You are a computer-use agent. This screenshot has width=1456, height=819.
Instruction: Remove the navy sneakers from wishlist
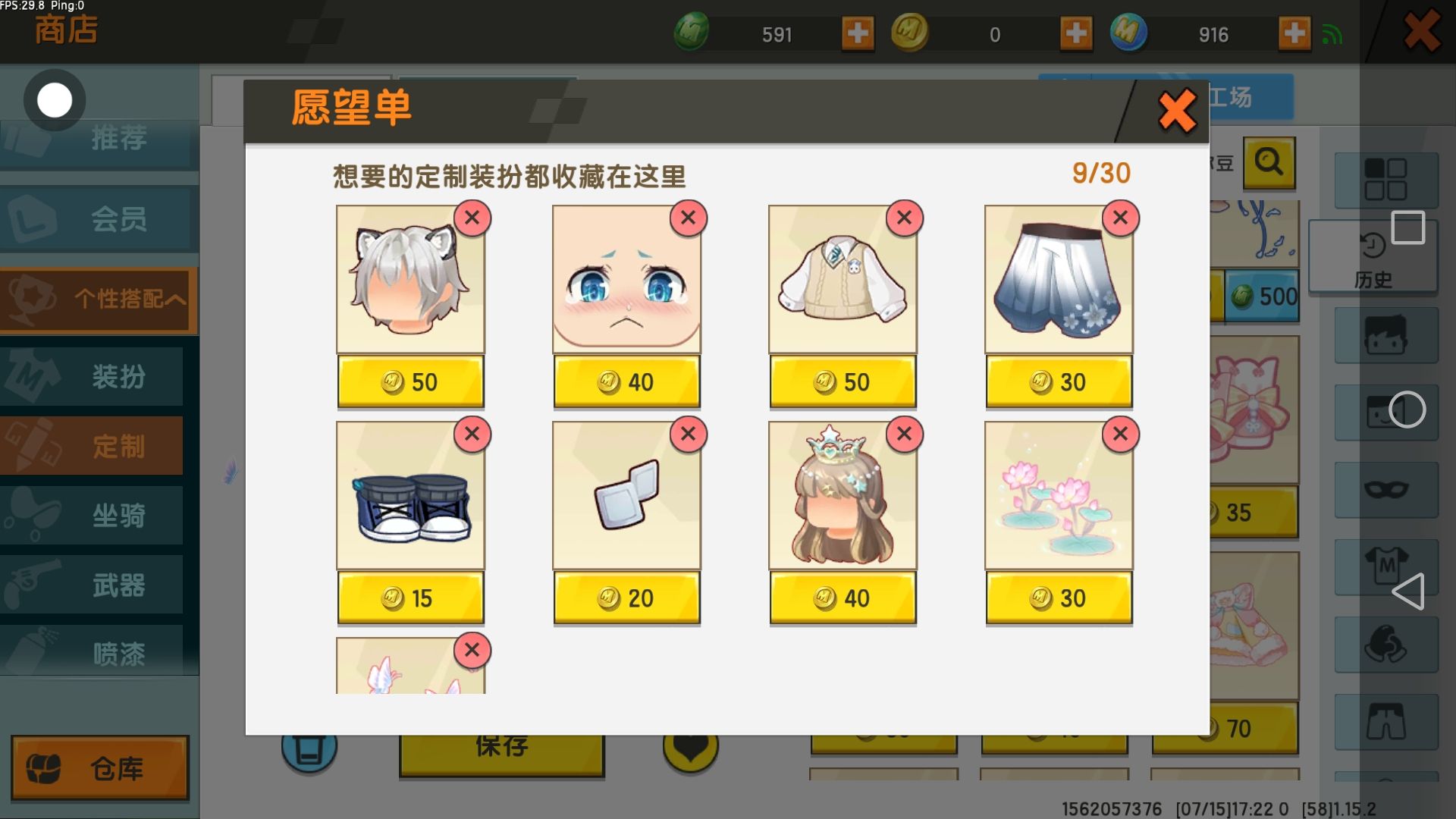[x=472, y=435]
